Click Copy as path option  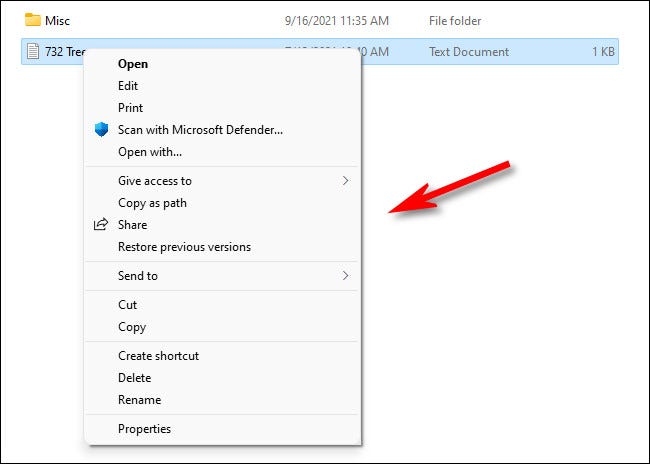152,203
